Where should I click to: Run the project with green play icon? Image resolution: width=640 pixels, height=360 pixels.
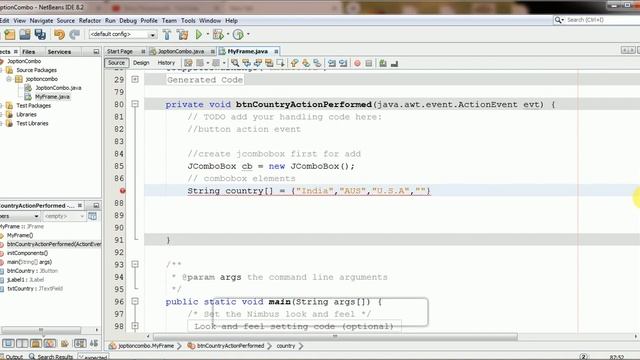[199, 35]
